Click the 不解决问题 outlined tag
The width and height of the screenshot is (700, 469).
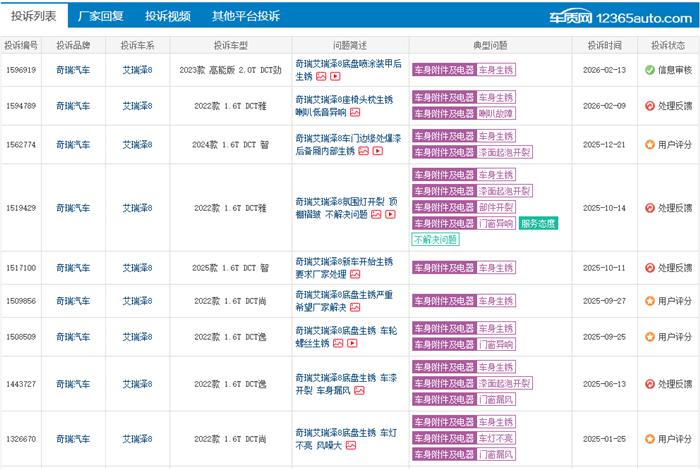(435, 240)
